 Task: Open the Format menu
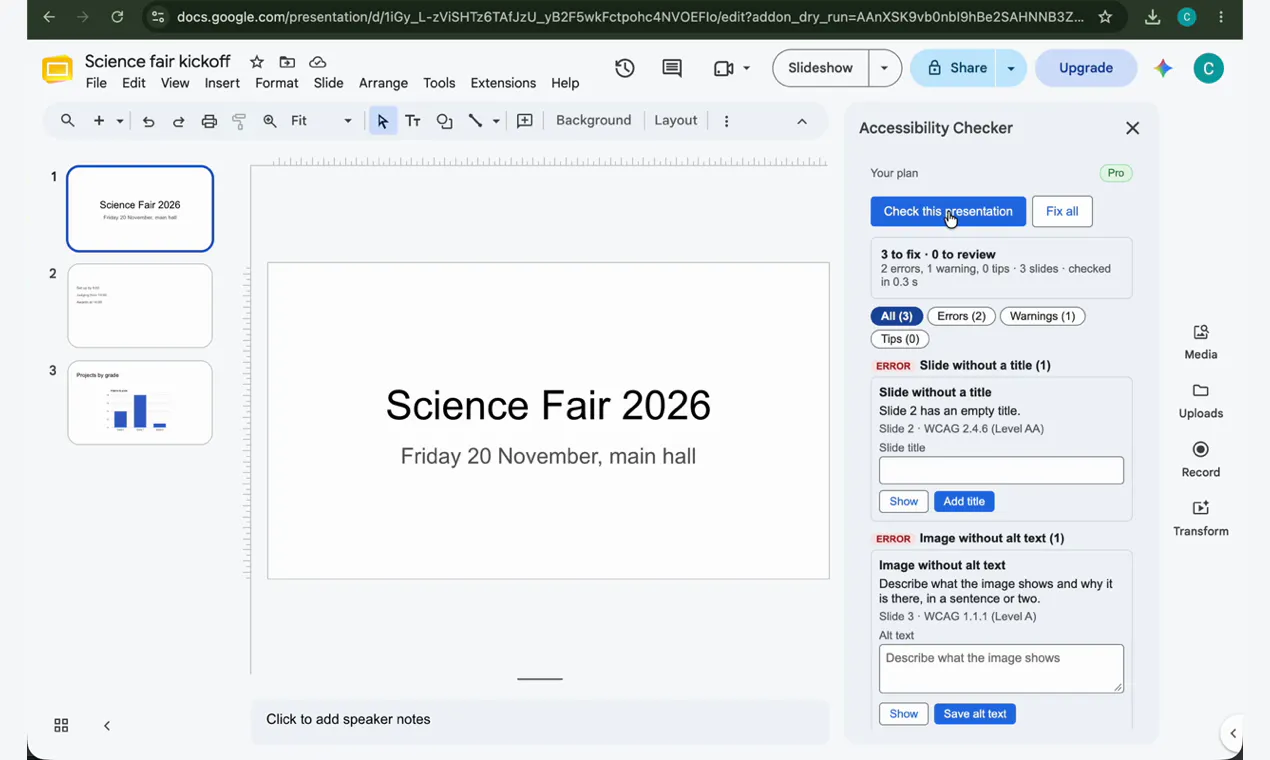[x=277, y=83]
